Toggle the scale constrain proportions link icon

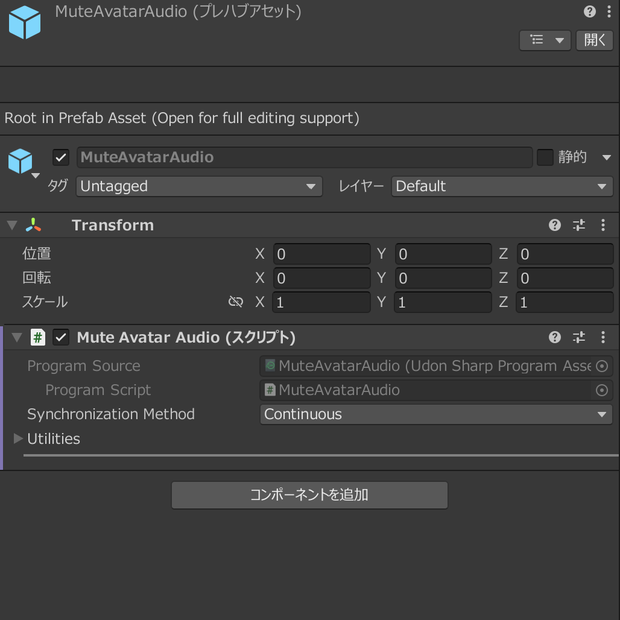[x=236, y=302]
